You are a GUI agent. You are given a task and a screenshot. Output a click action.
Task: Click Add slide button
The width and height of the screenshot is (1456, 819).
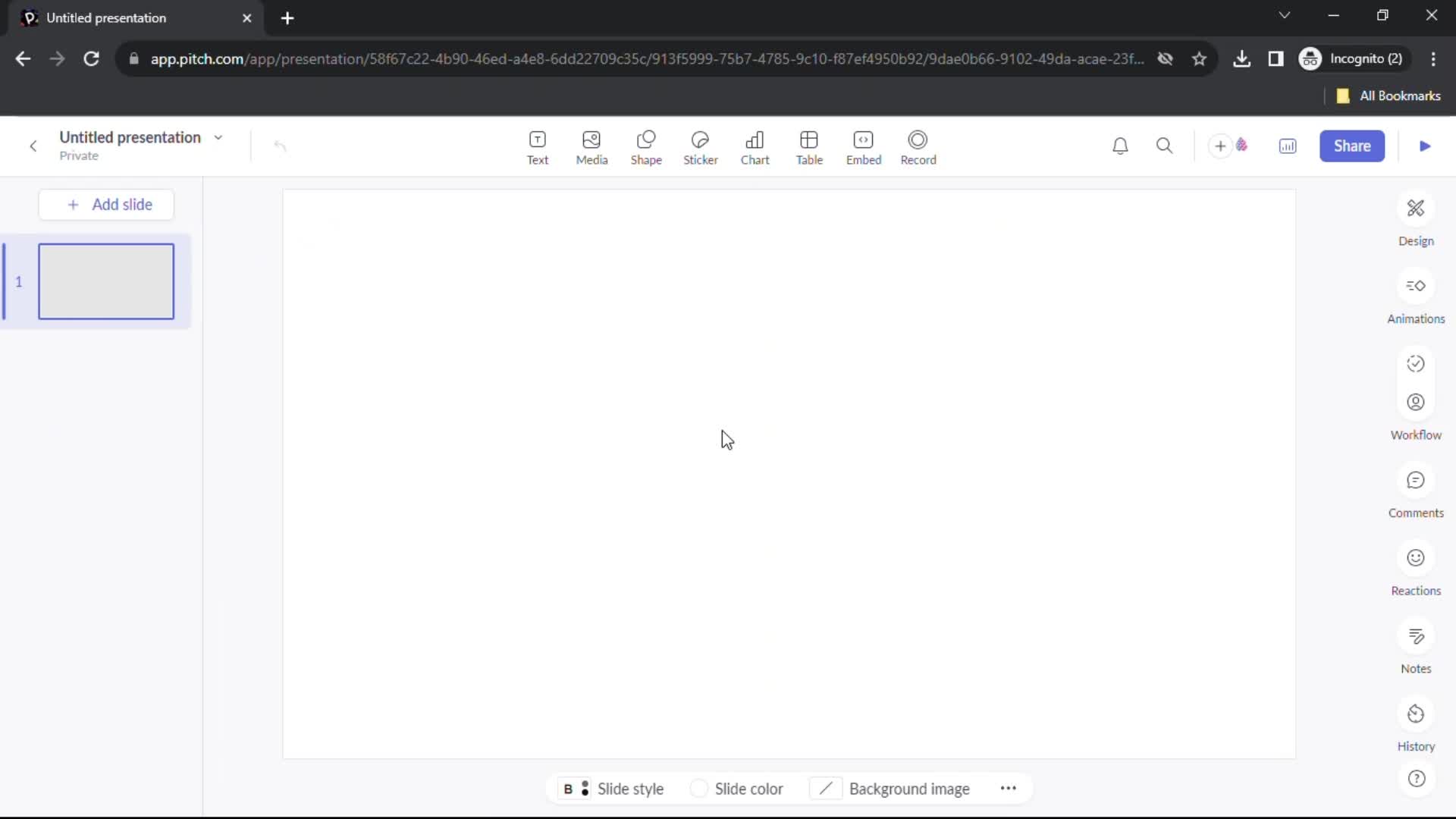pyautogui.click(x=109, y=204)
